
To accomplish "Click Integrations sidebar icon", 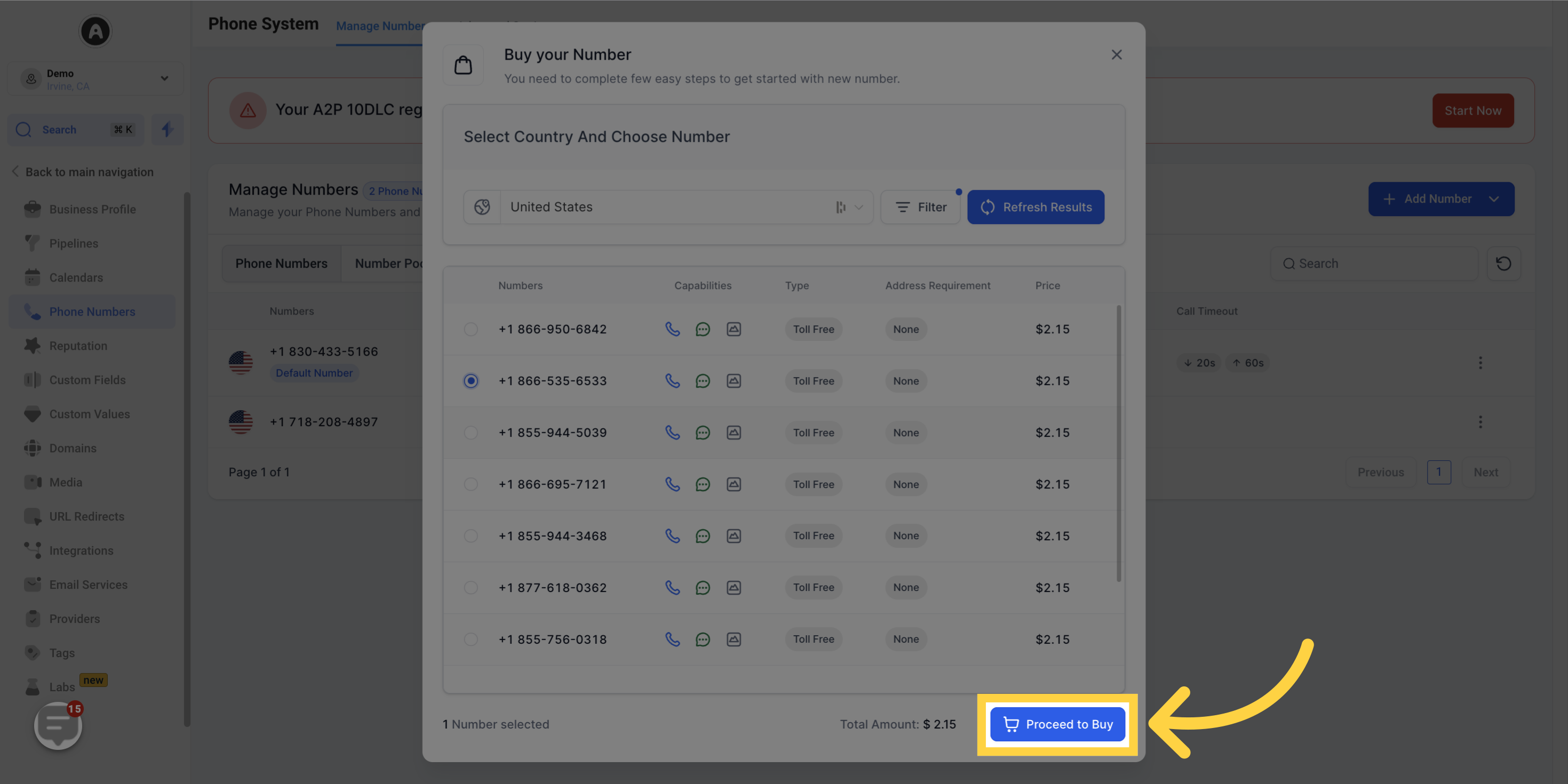I will coord(32,550).
